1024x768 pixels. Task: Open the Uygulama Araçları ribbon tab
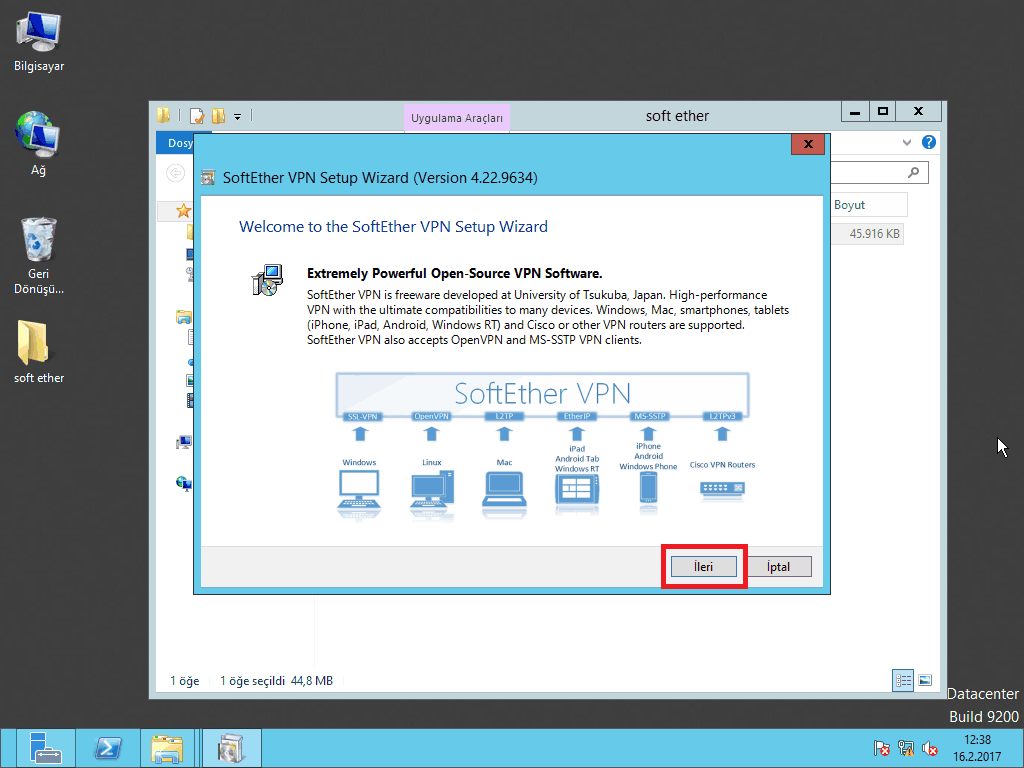tap(457, 118)
